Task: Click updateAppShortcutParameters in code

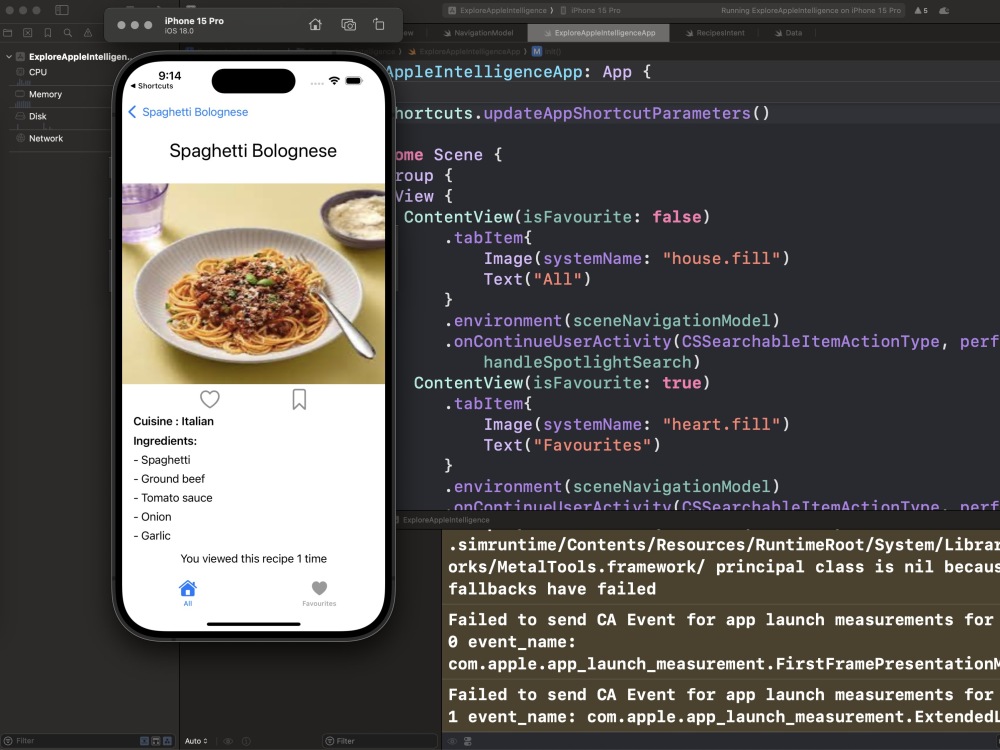Action: [617, 114]
